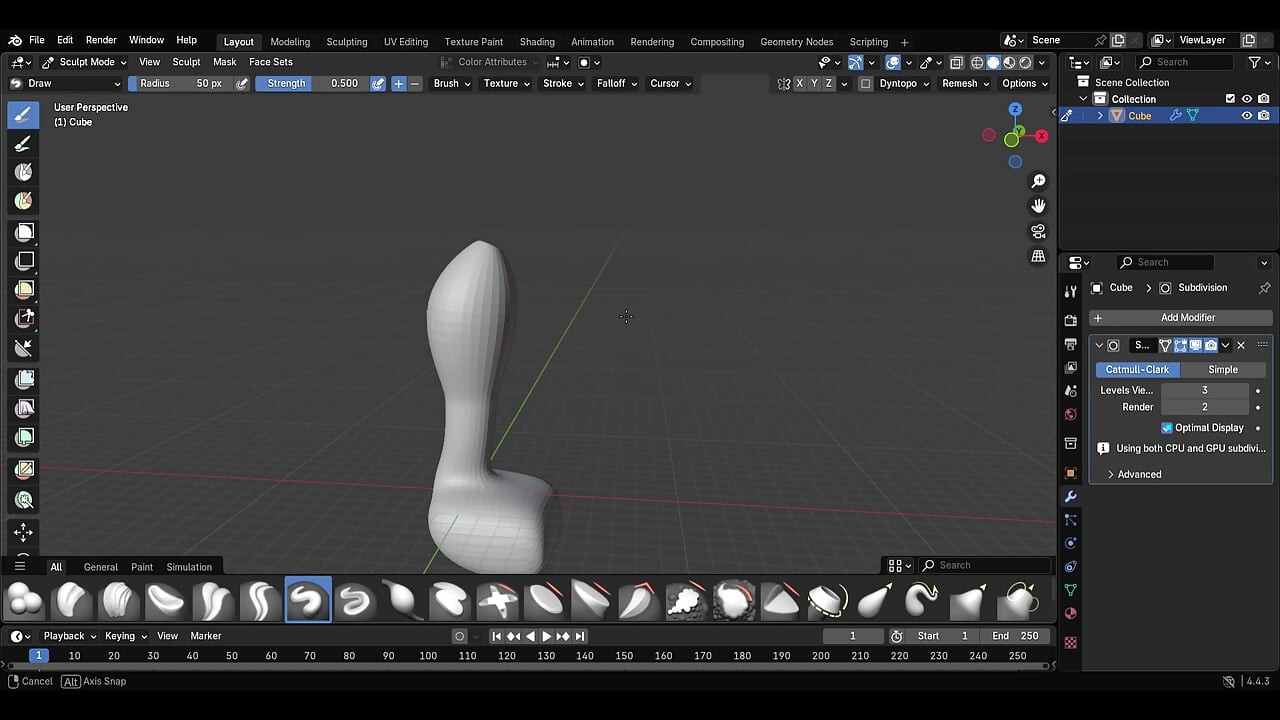Jump to end frame button
This screenshot has height=720, width=1280.
click(579, 636)
